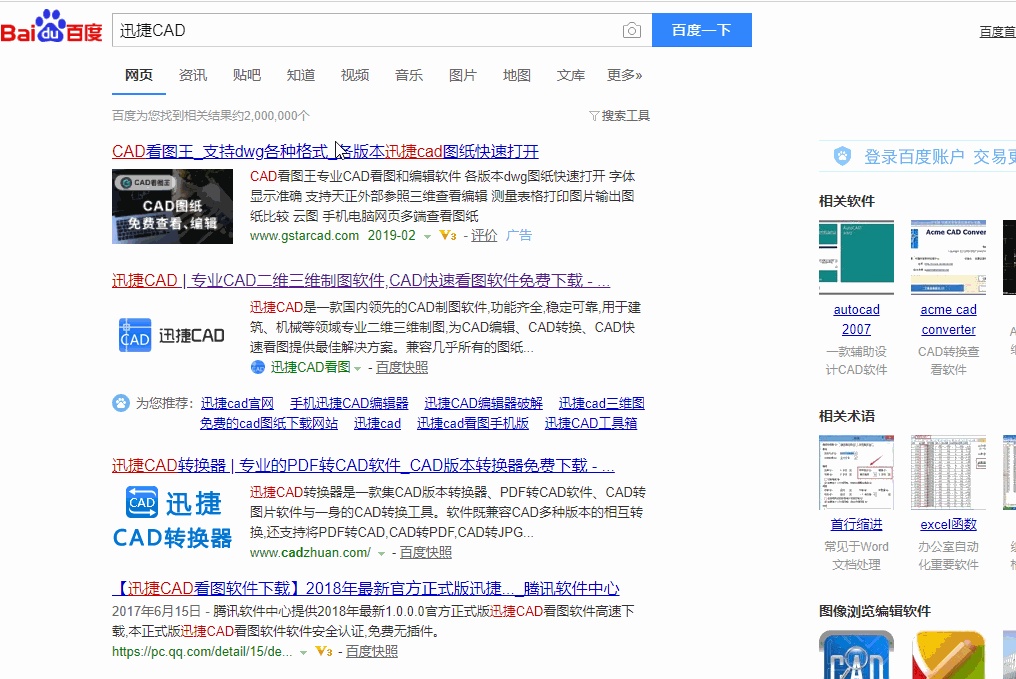1016x679 pixels.
Task: Open the green 迅捷CAD看图 source link
Action: 310,367
